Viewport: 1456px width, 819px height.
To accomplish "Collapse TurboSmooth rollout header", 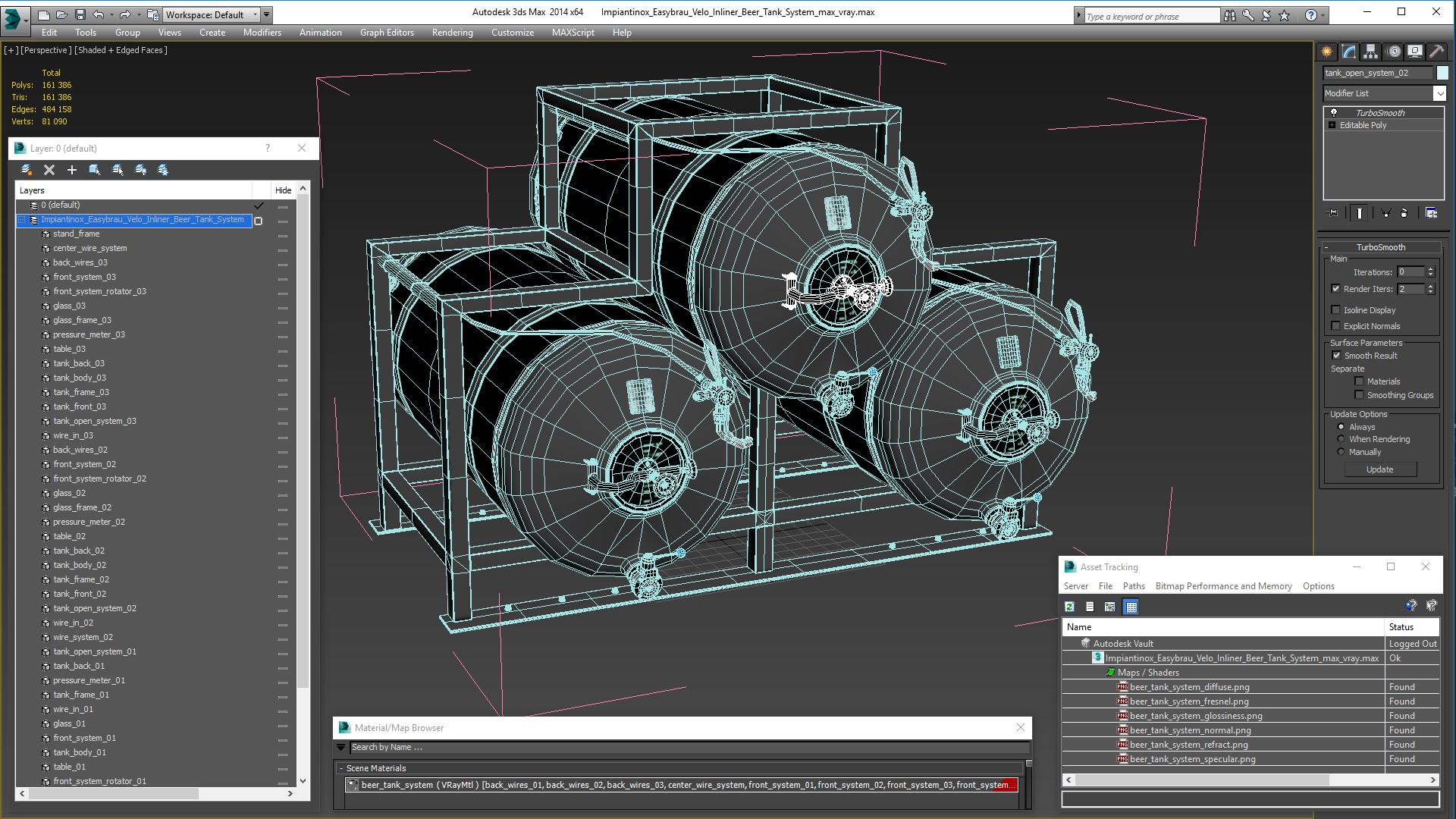I will [1380, 247].
